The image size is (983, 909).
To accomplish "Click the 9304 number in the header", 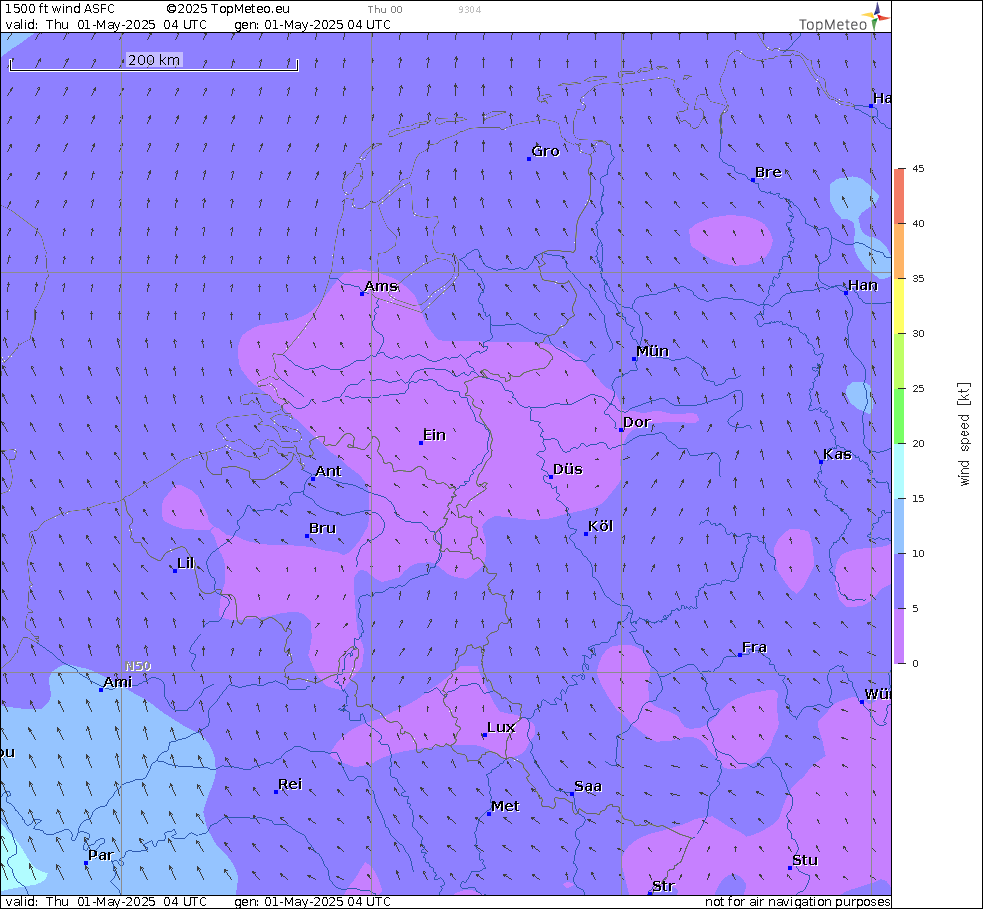I will [x=470, y=9].
